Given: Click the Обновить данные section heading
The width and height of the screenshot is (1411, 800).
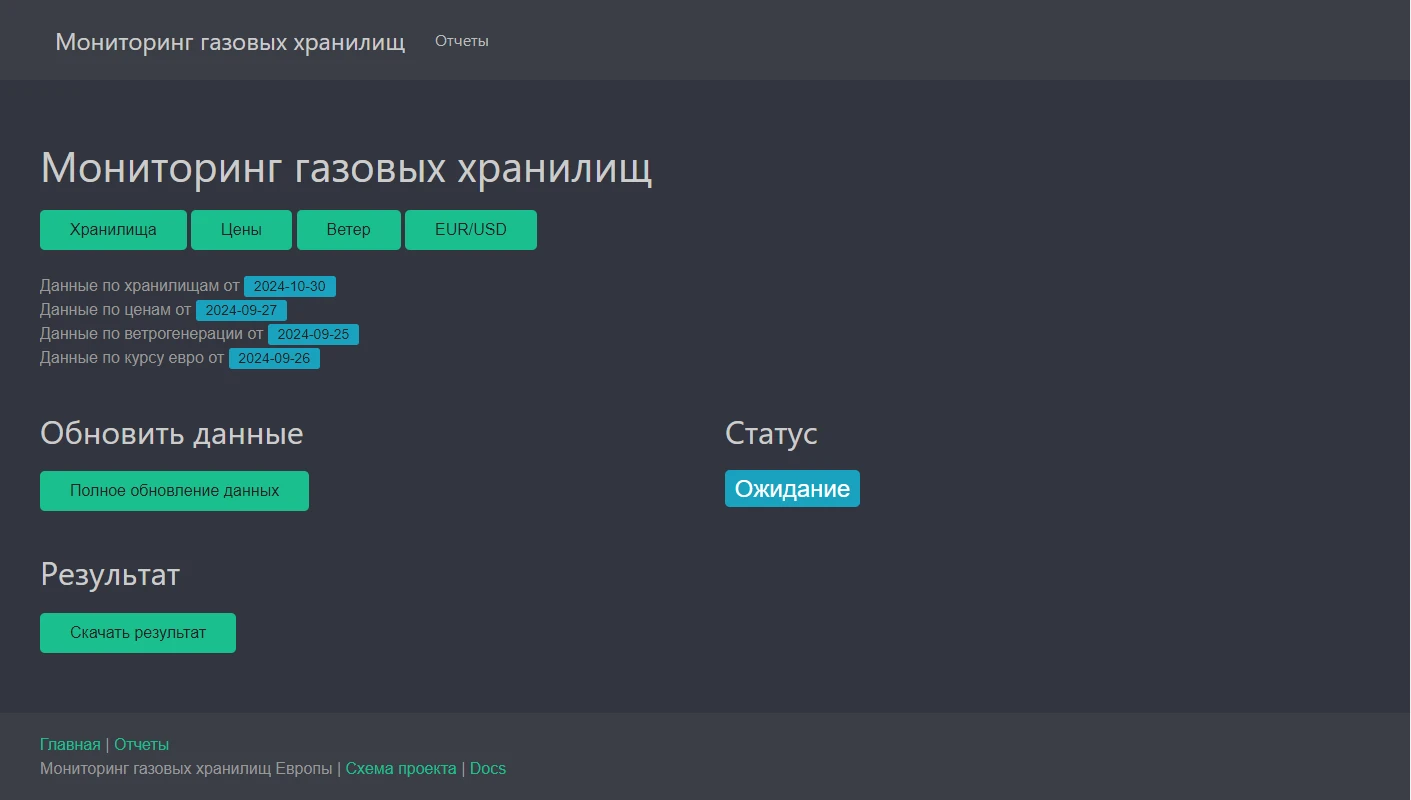Looking at the screenshot, I should pyautogui.click(x=171, y=433).
